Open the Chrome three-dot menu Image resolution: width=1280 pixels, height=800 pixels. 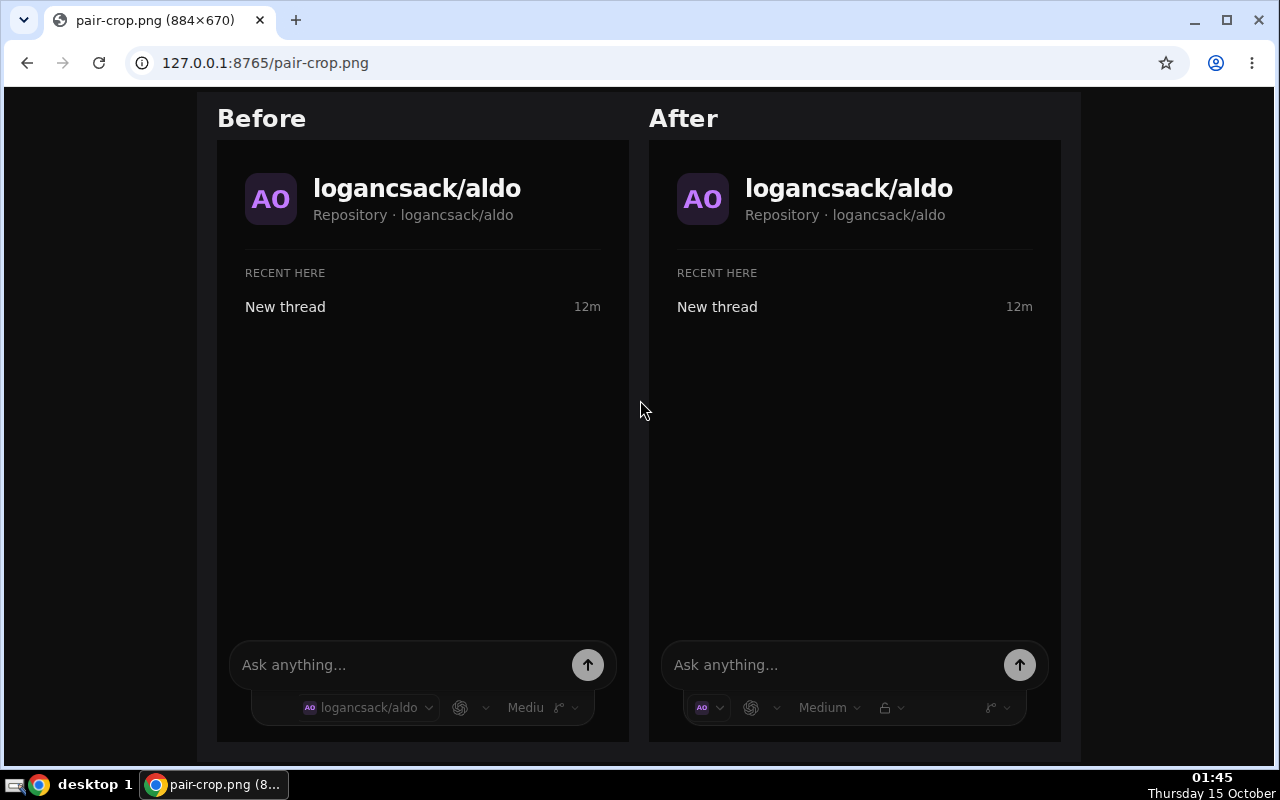click(1252, 63)
